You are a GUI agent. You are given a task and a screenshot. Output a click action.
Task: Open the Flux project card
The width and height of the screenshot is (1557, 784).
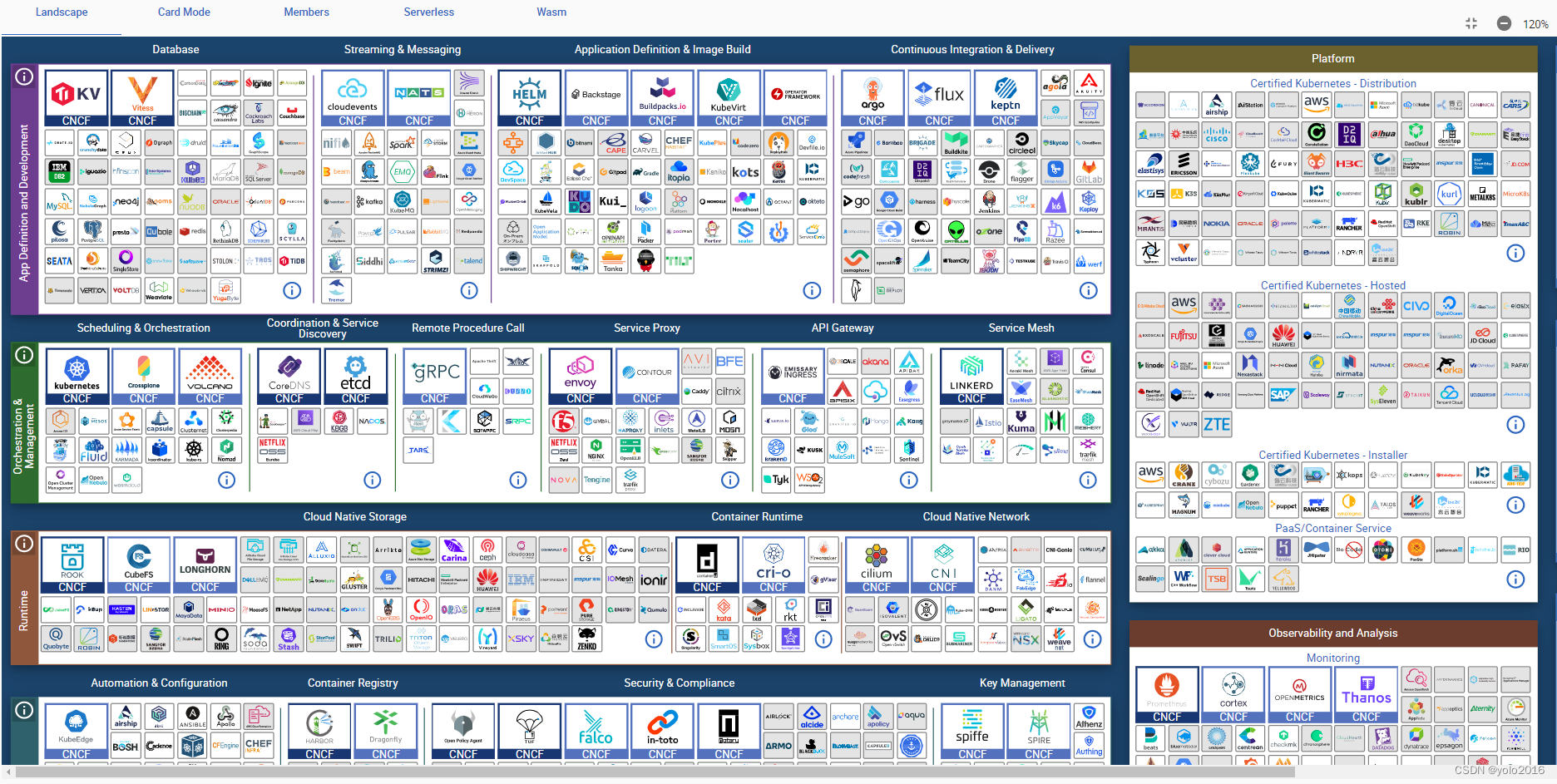[x=939, y=98]
